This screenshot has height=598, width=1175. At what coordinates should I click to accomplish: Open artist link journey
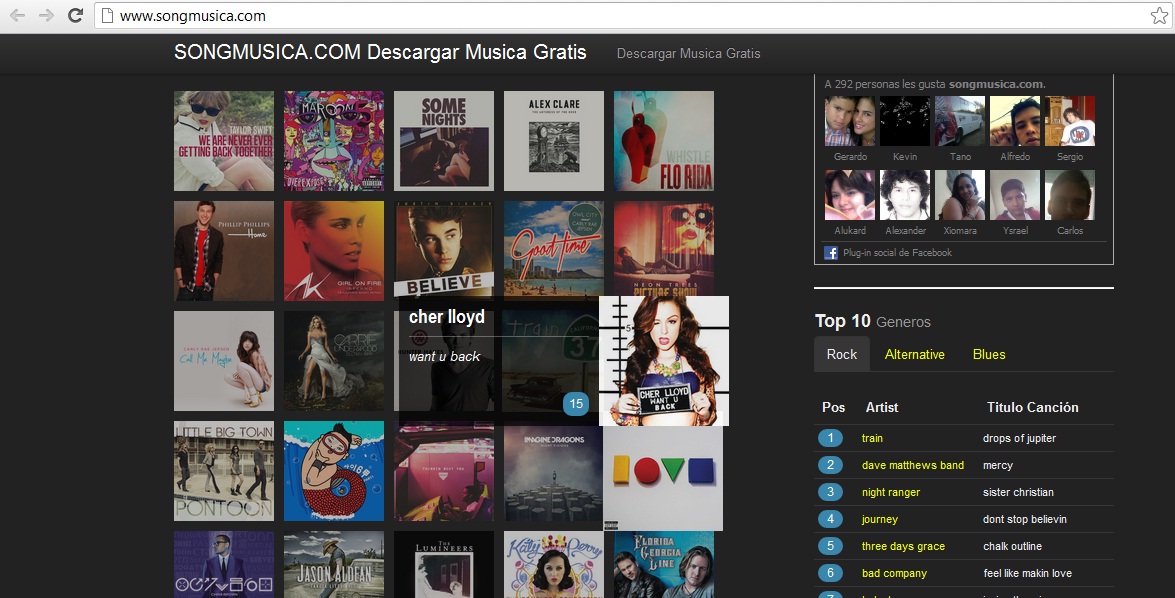click(880, 519)
